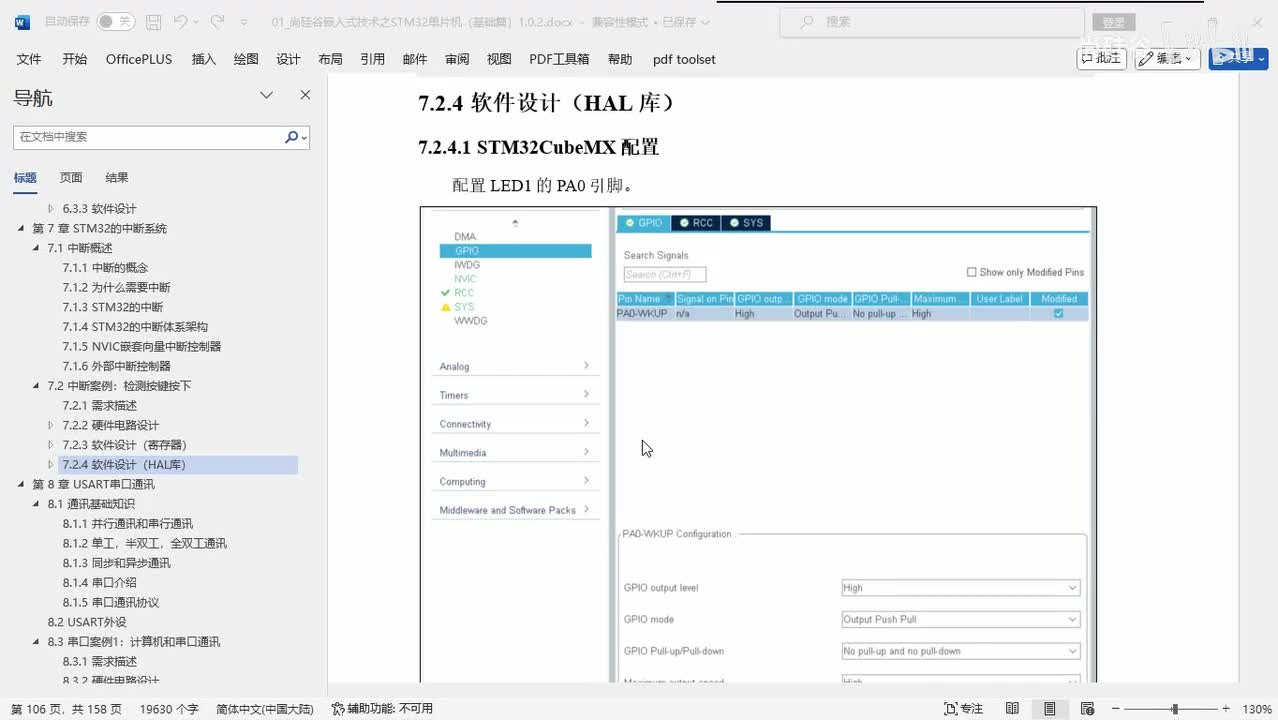Open the 设计 ribbon tab
Viewport: 1278px width, 720px height.
pos(288,59)
